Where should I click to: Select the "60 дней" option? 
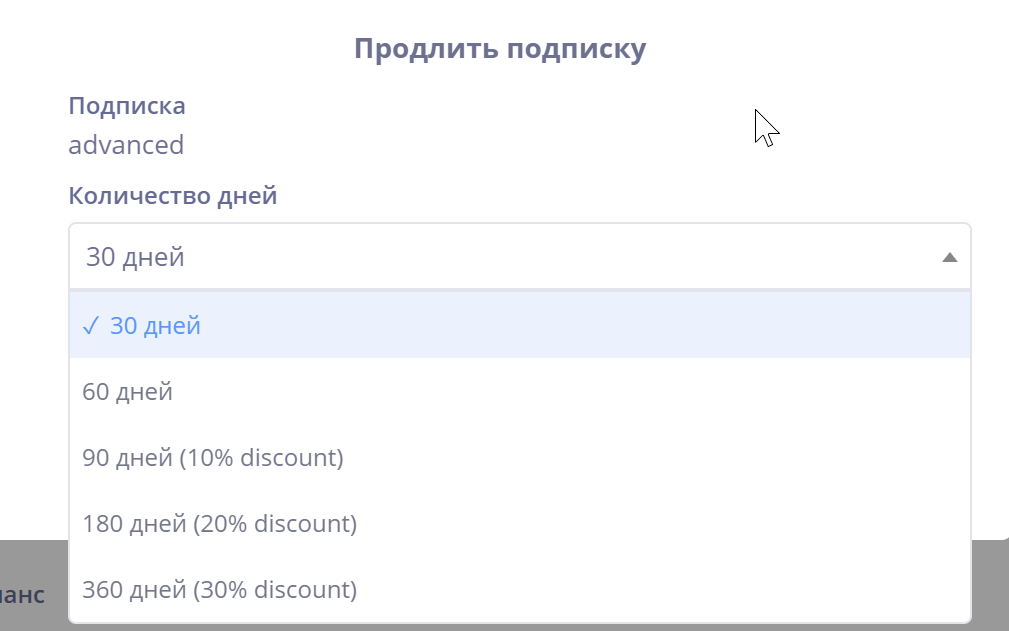(x=129, y=391)
